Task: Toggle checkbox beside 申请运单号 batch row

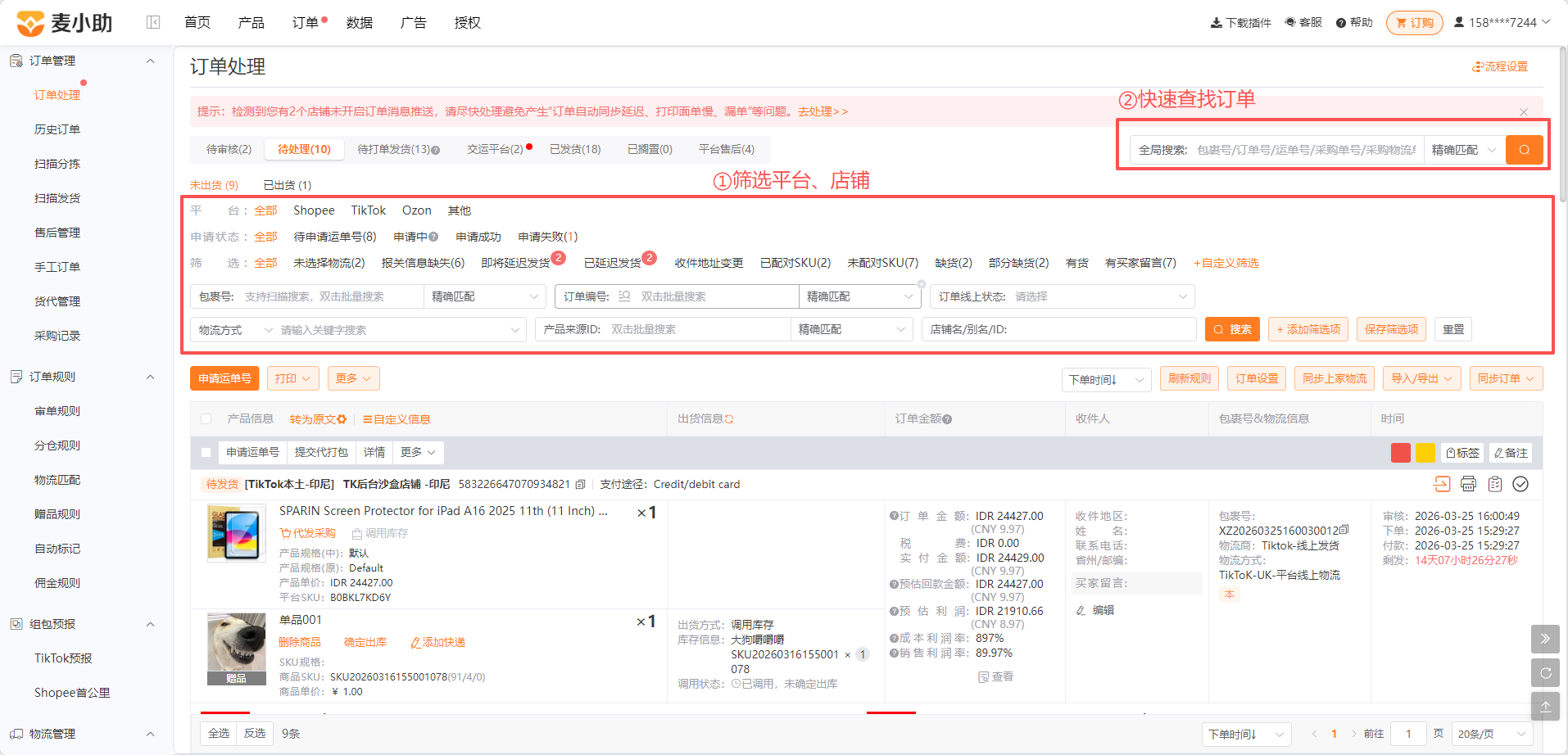Action: click(206, 452)
